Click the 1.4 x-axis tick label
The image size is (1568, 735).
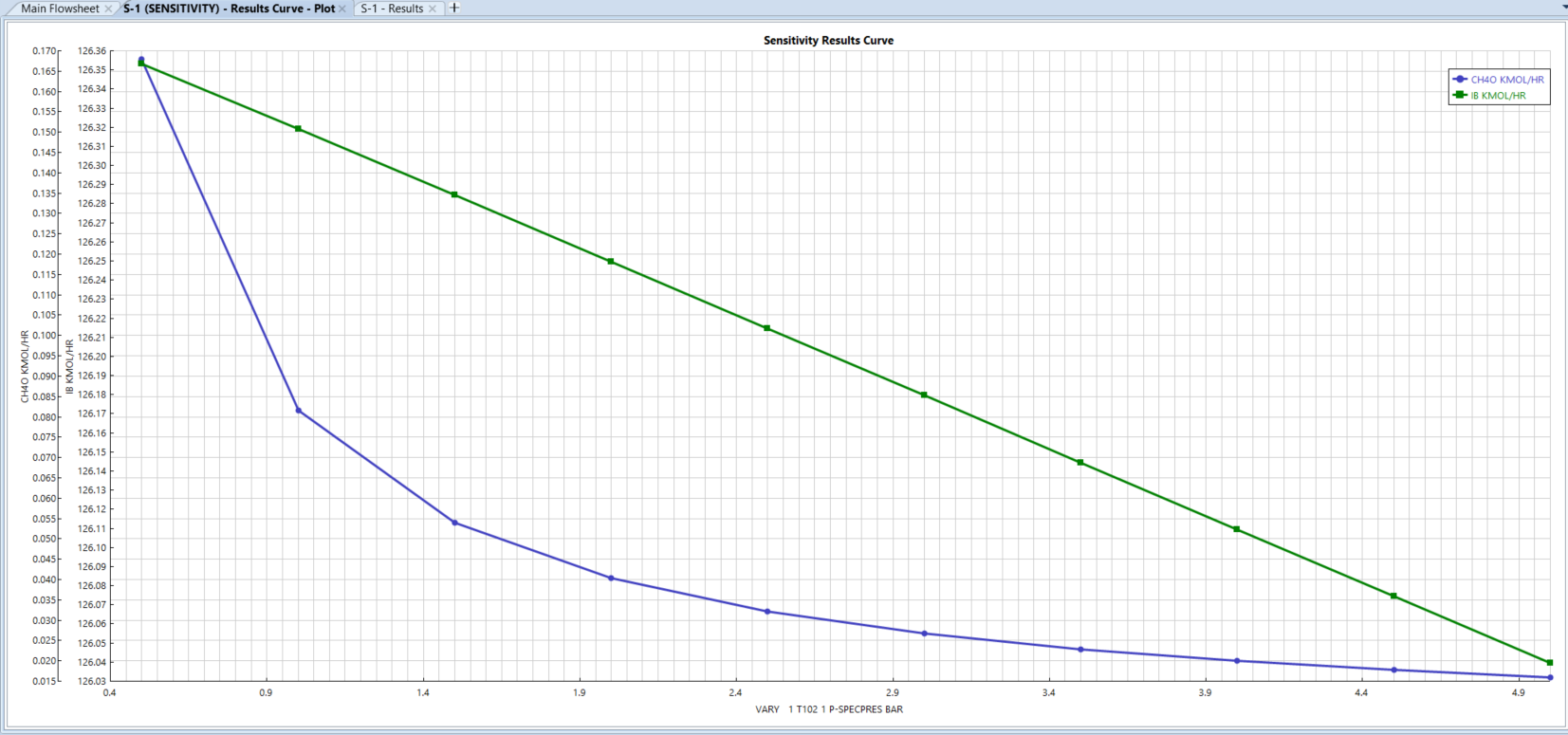423,693
